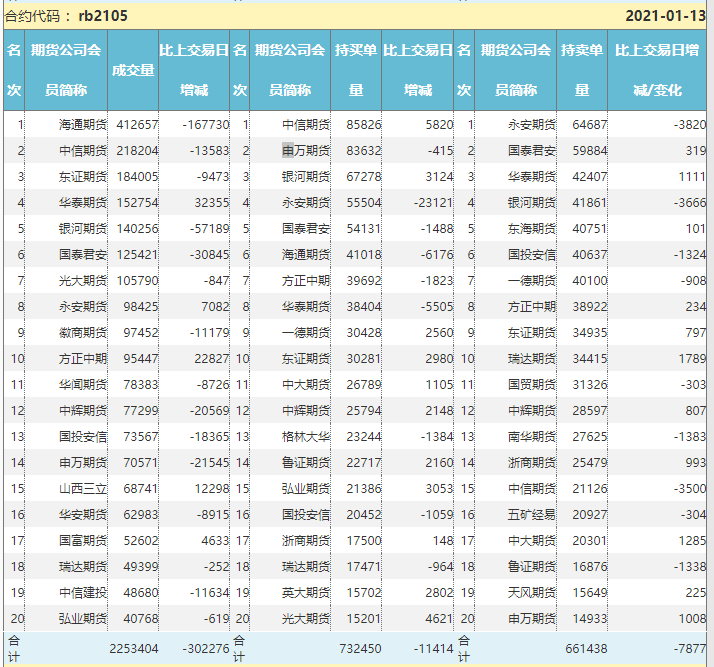Click 银河期货 with long position 67278
Screen dimensions: 714x667
coord(306,176)
